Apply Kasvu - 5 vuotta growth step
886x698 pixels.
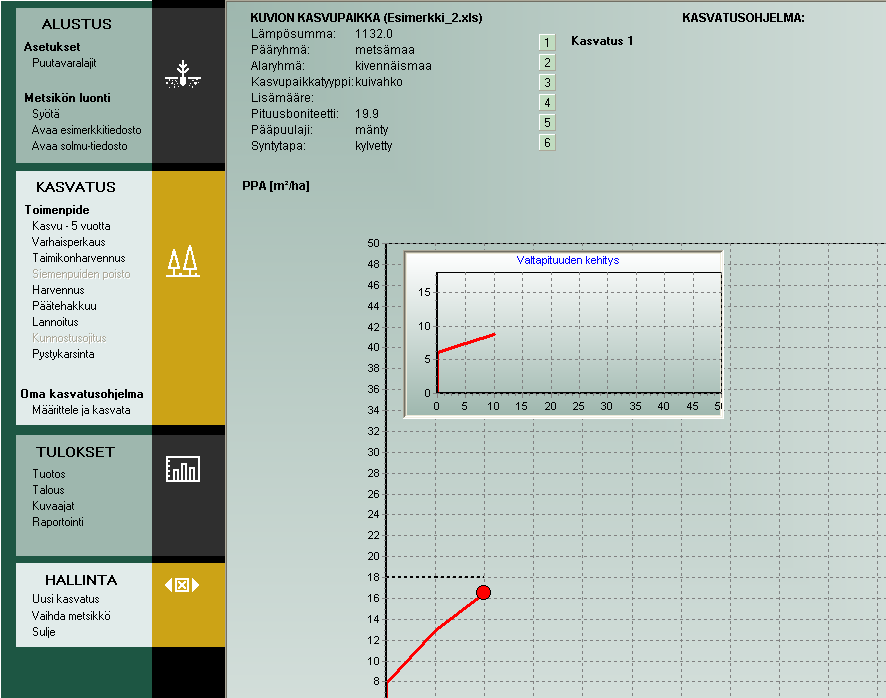point(71,226)
